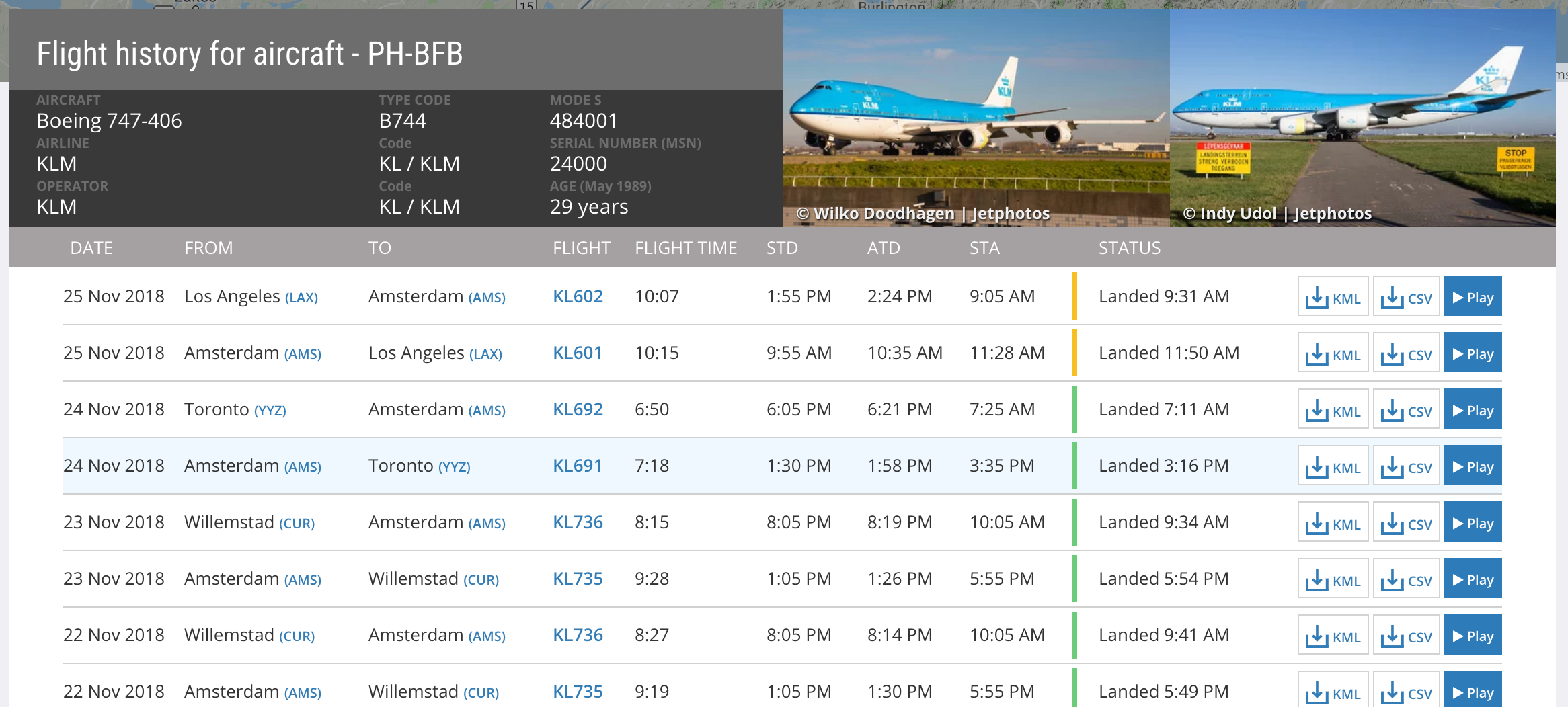Click the LAX airport code in first row
The image size is (1568, 707).
click(301, 298)
